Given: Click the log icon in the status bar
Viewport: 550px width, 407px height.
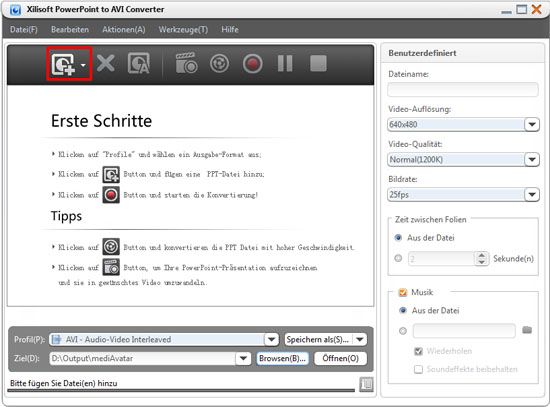Looking at the screenshot, I should click(x=367, y=384).
